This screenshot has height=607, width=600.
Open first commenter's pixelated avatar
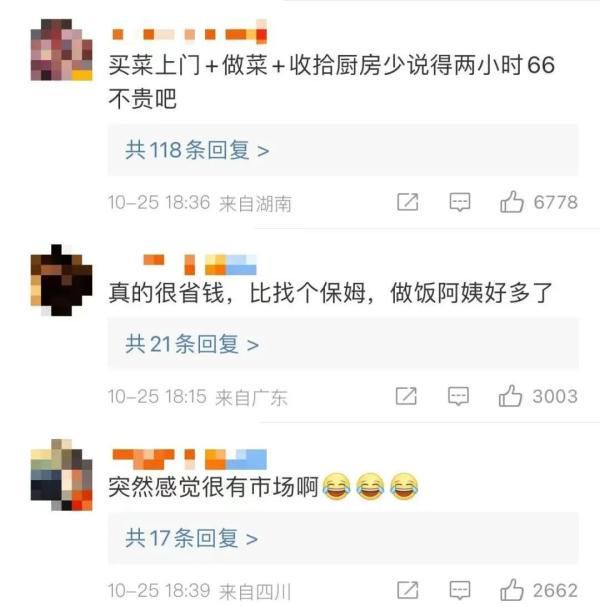click(62, 50)
